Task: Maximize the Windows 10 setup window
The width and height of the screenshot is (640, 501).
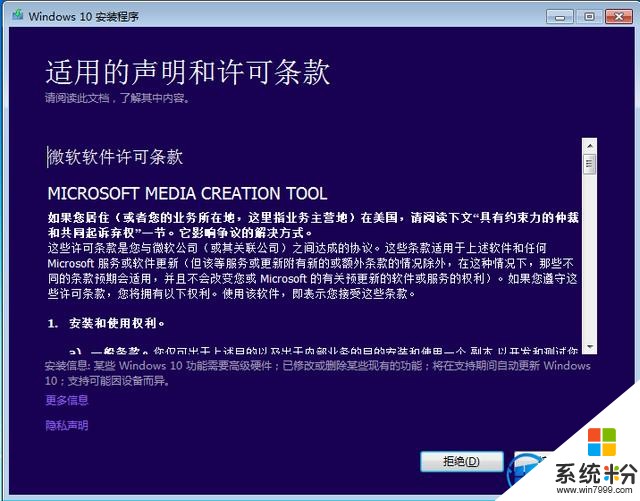Action: (x=589, y=17)
